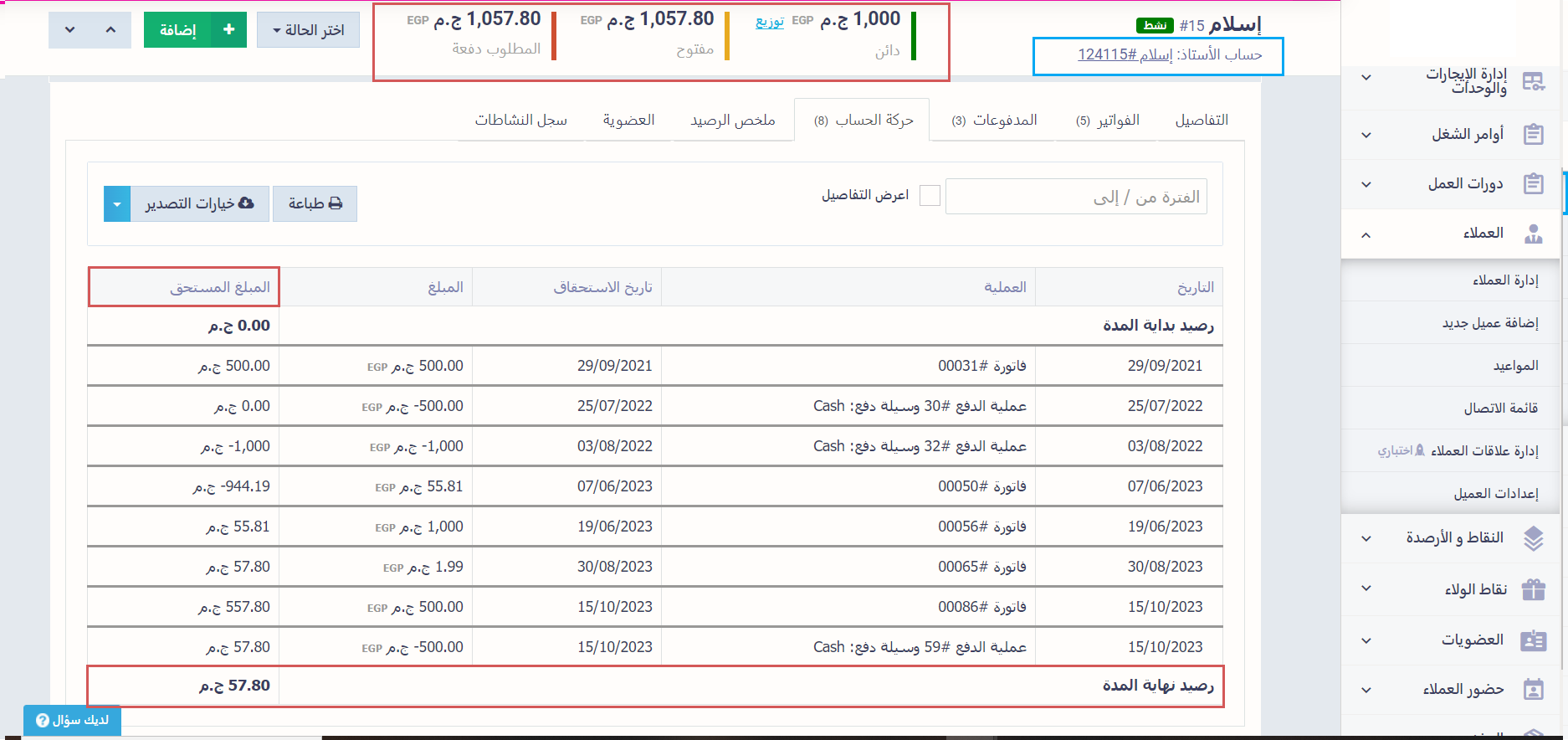This screenshot has width=1568, height=740.
Task: Click the rentals and units management icon
Action: (x=1533, y=81)
